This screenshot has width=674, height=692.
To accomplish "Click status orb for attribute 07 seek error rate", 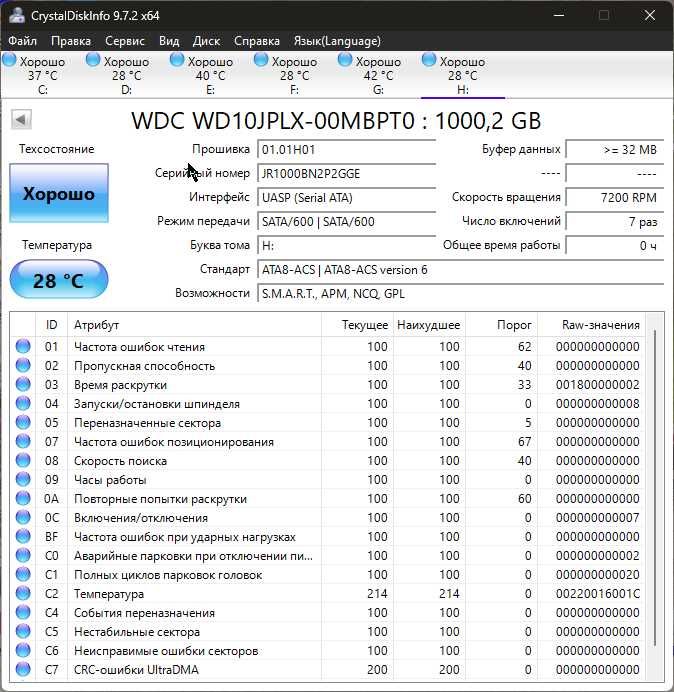I will tap(23, 441).
